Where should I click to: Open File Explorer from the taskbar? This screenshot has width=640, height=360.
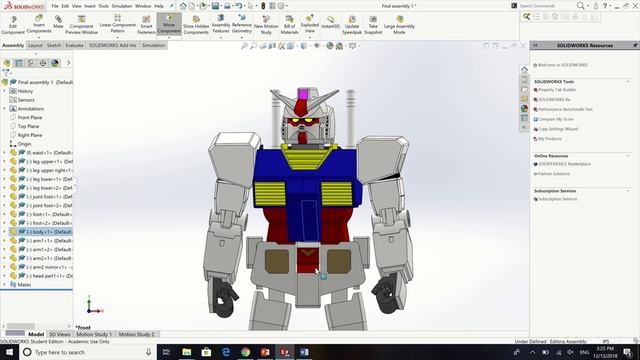click(x=187, y=352)
